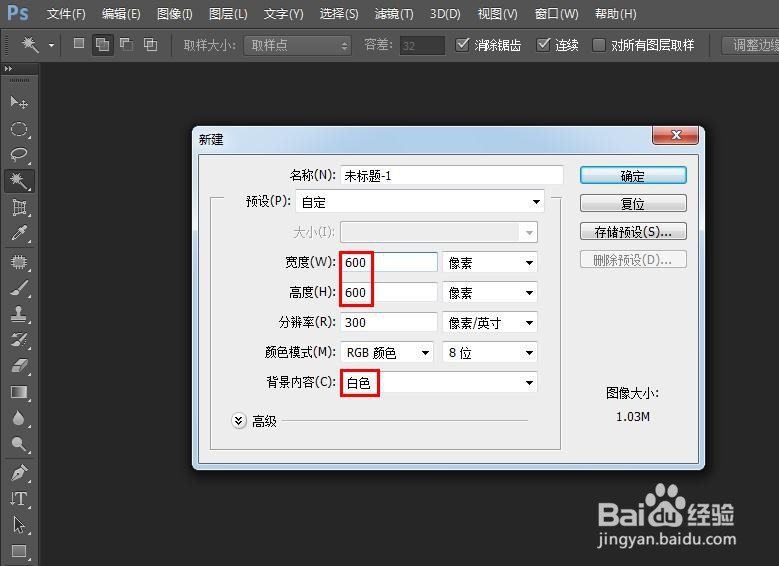Select the Pen tool
779x566 pixels.
pyautogui.click(x=19, y=473)
